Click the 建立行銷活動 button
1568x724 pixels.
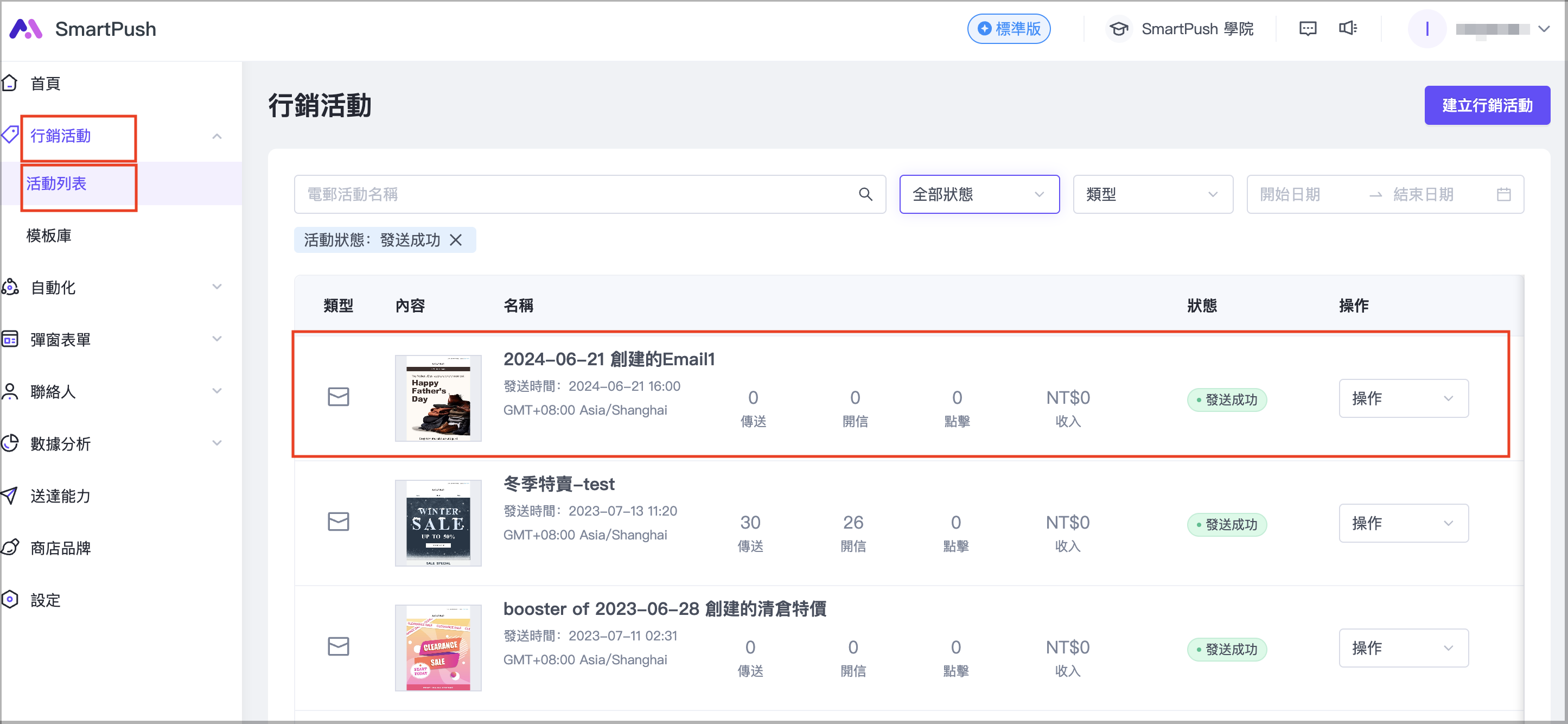1487,105
